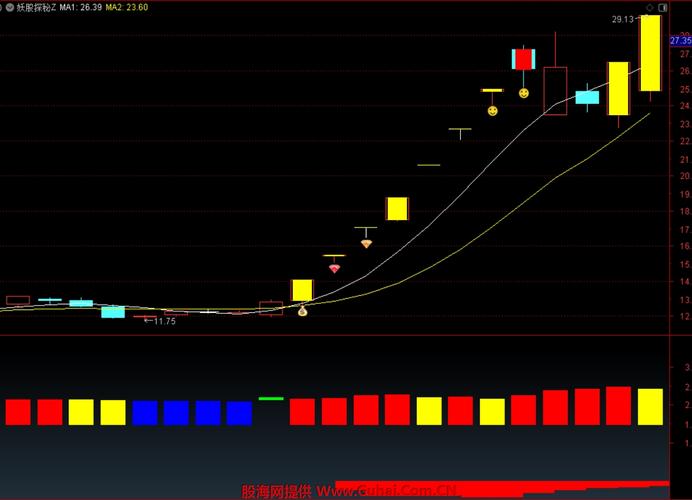Select the MA1: 26.39 label
Image resolution: width=692 pixels, height=500 pixels.
(x=80, y=7)
